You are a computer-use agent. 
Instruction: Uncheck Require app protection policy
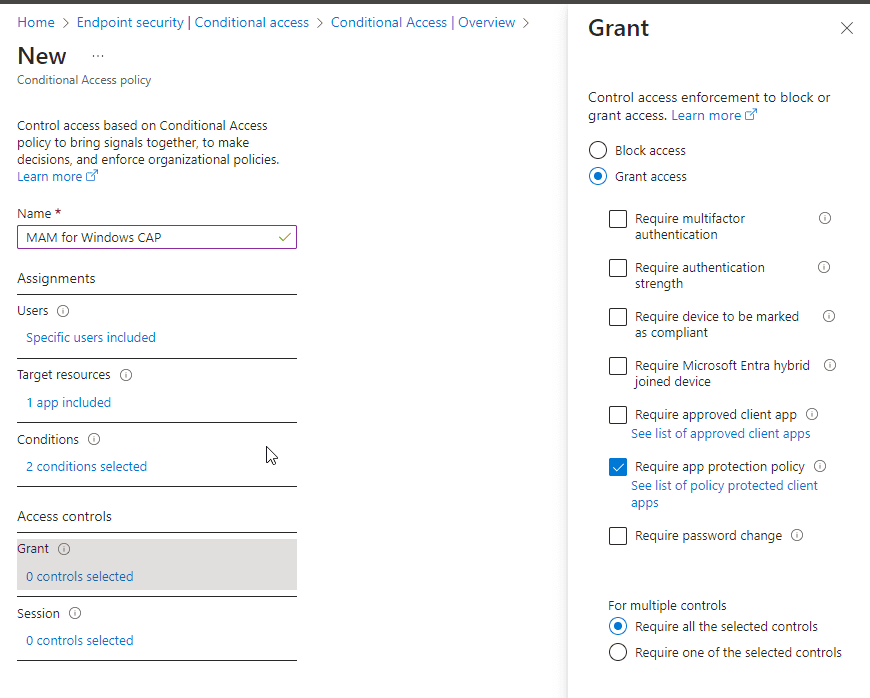point(618,467)
